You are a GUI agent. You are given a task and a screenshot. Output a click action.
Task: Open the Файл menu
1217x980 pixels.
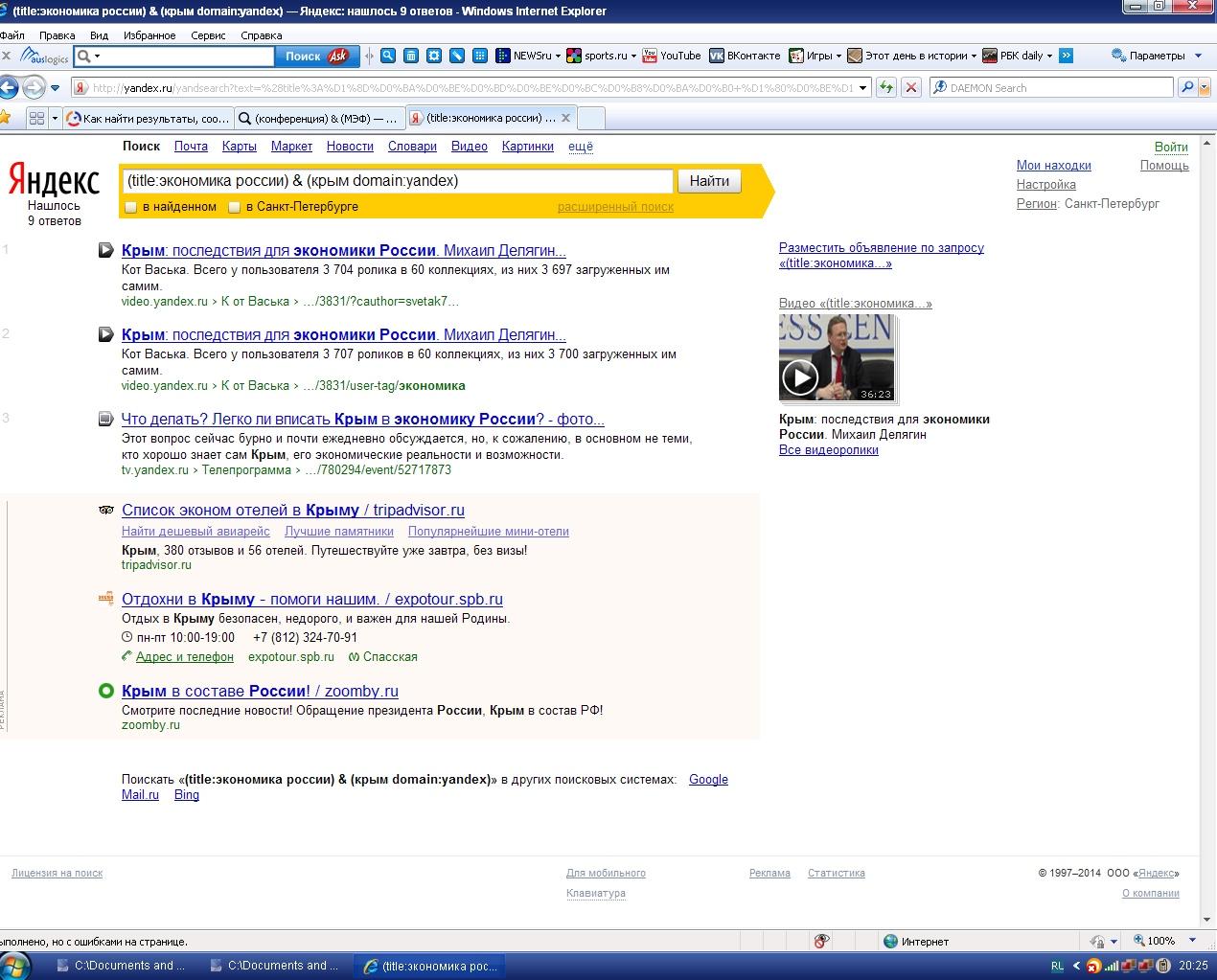11,35
